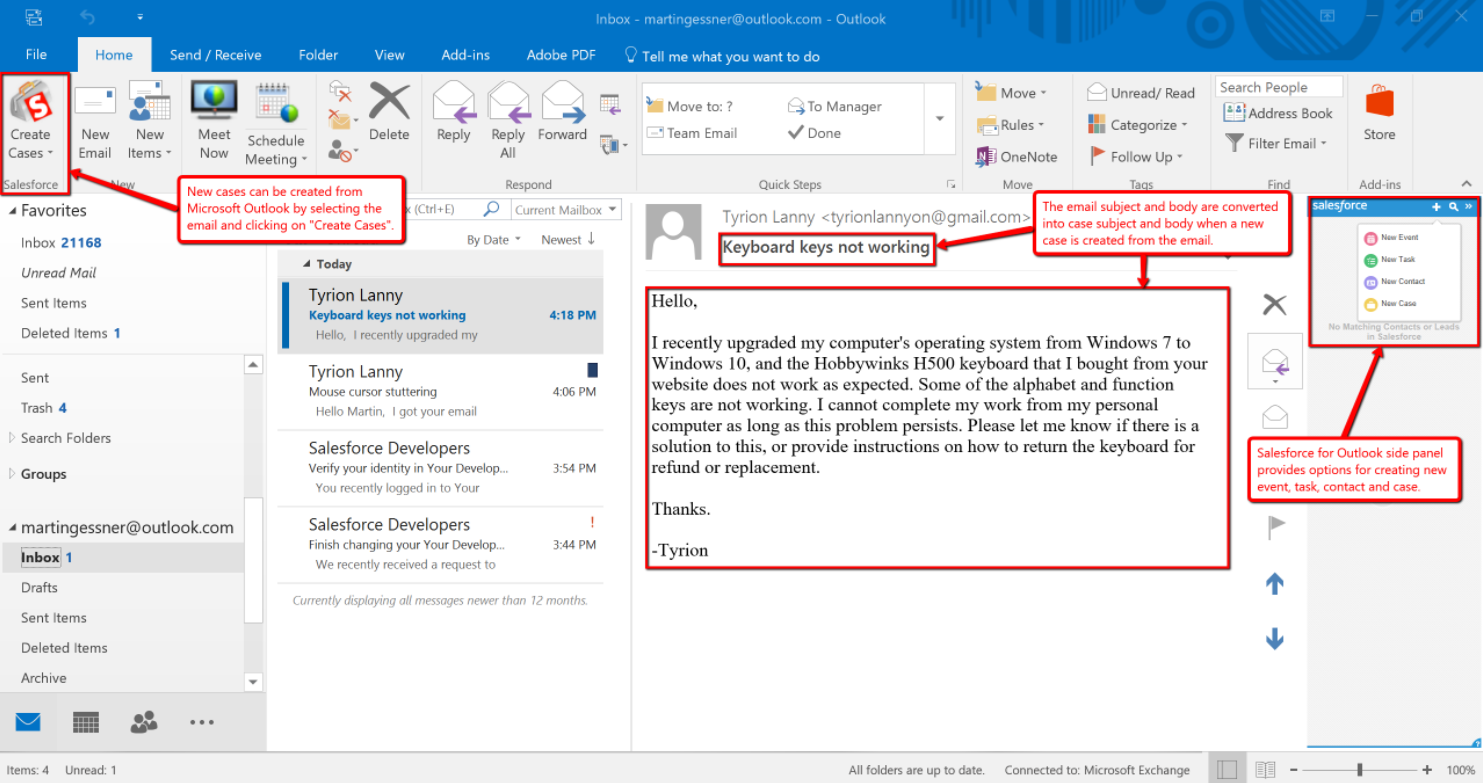Click the large Delete button in the ribbon
Image resolution: width=1483 pixels, height=783 pixels.
point(389,112)
